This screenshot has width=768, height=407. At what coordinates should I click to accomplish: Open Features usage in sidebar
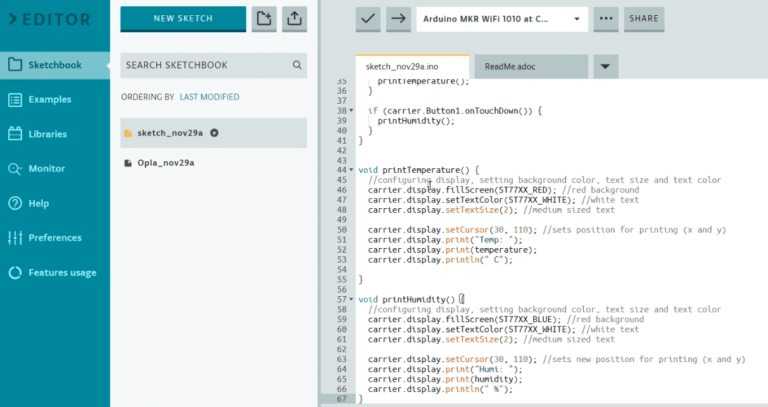[63, 272]
